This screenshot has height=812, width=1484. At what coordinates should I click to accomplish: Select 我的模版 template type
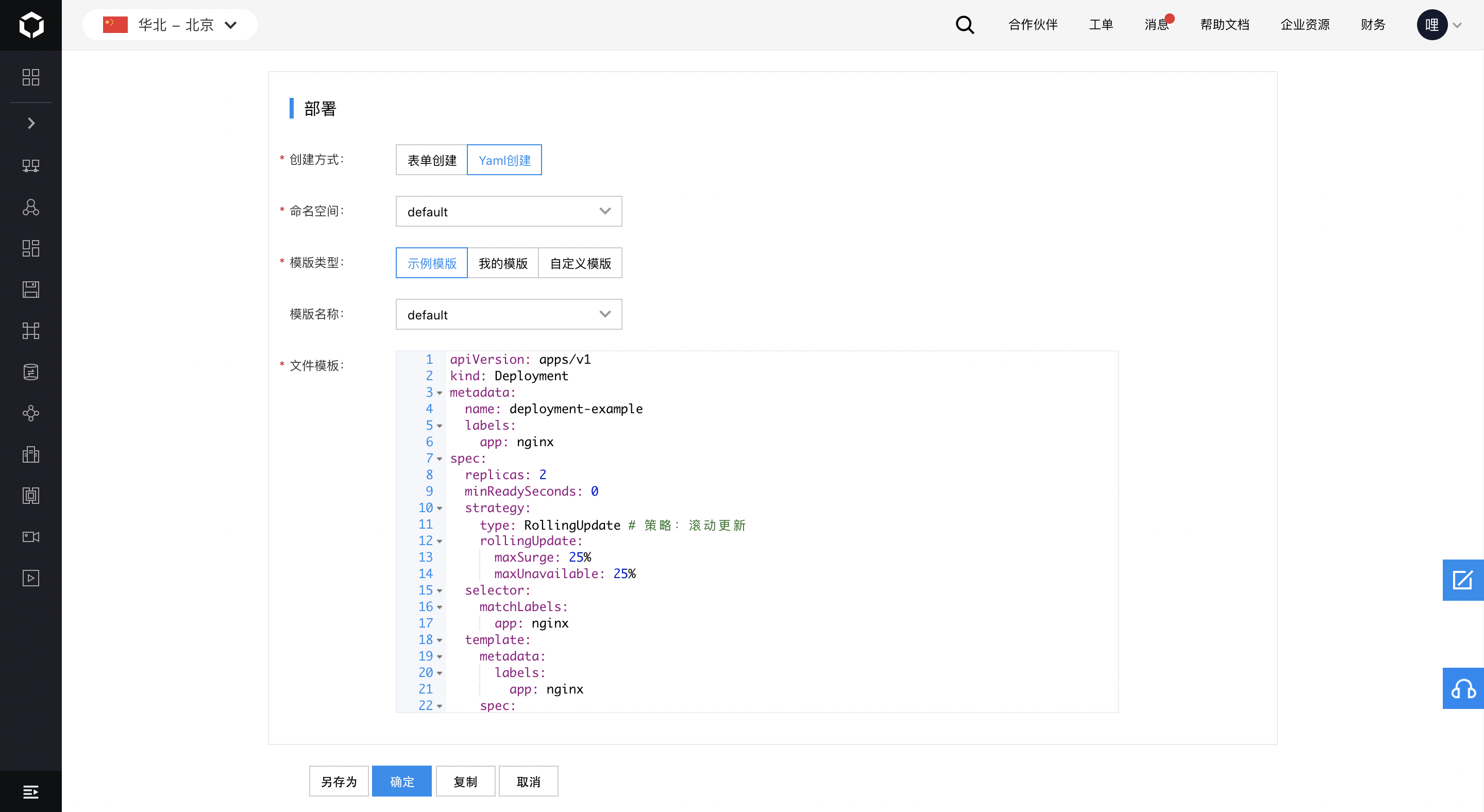point(503,263)
